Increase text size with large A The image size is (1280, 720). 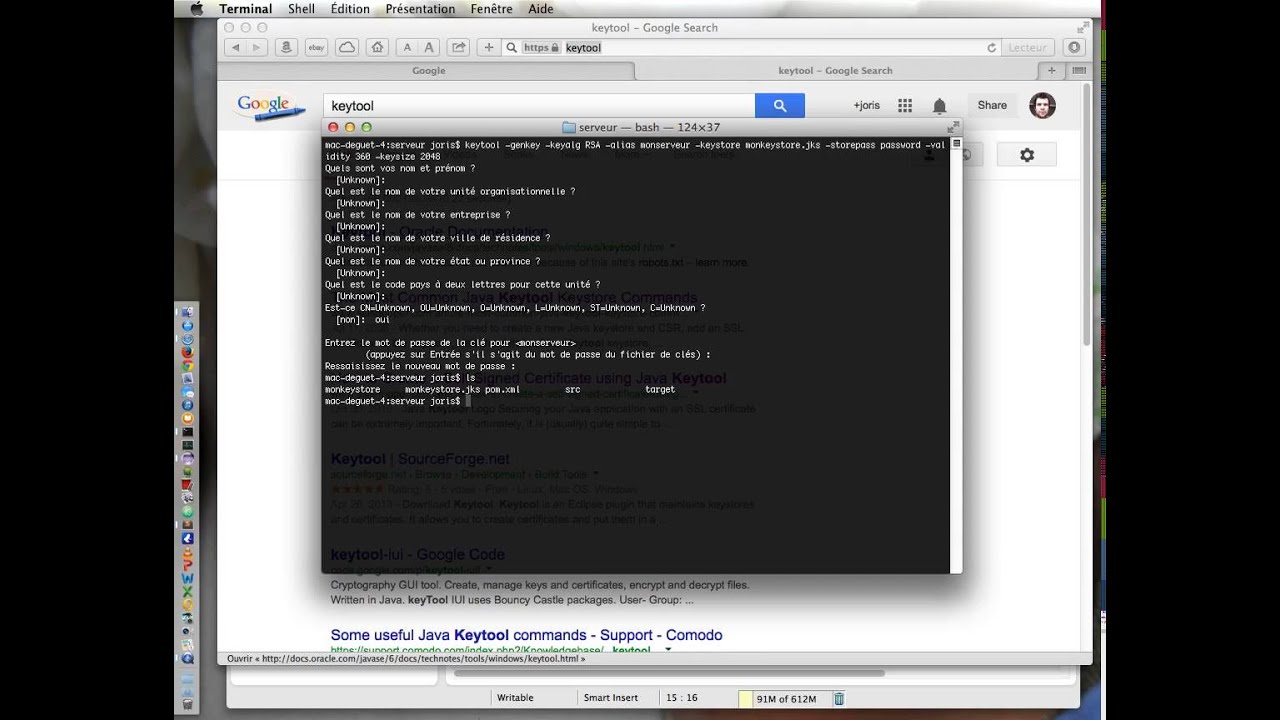(429, 47)
